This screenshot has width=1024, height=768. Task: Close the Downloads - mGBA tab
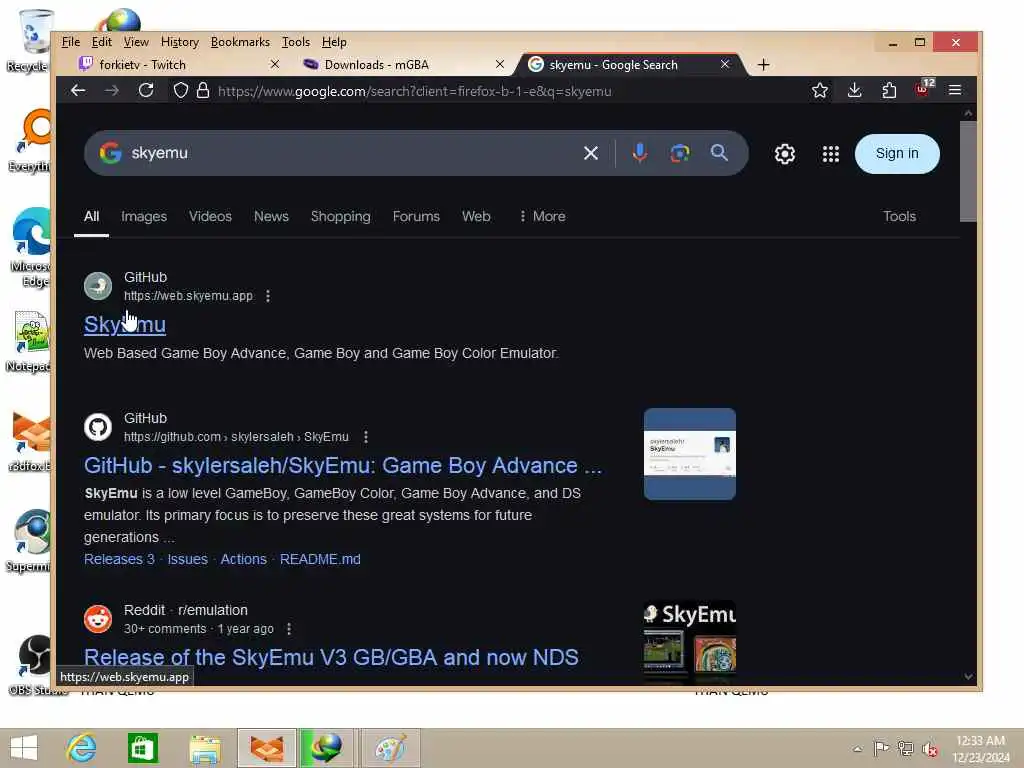(x=500, y=64)
